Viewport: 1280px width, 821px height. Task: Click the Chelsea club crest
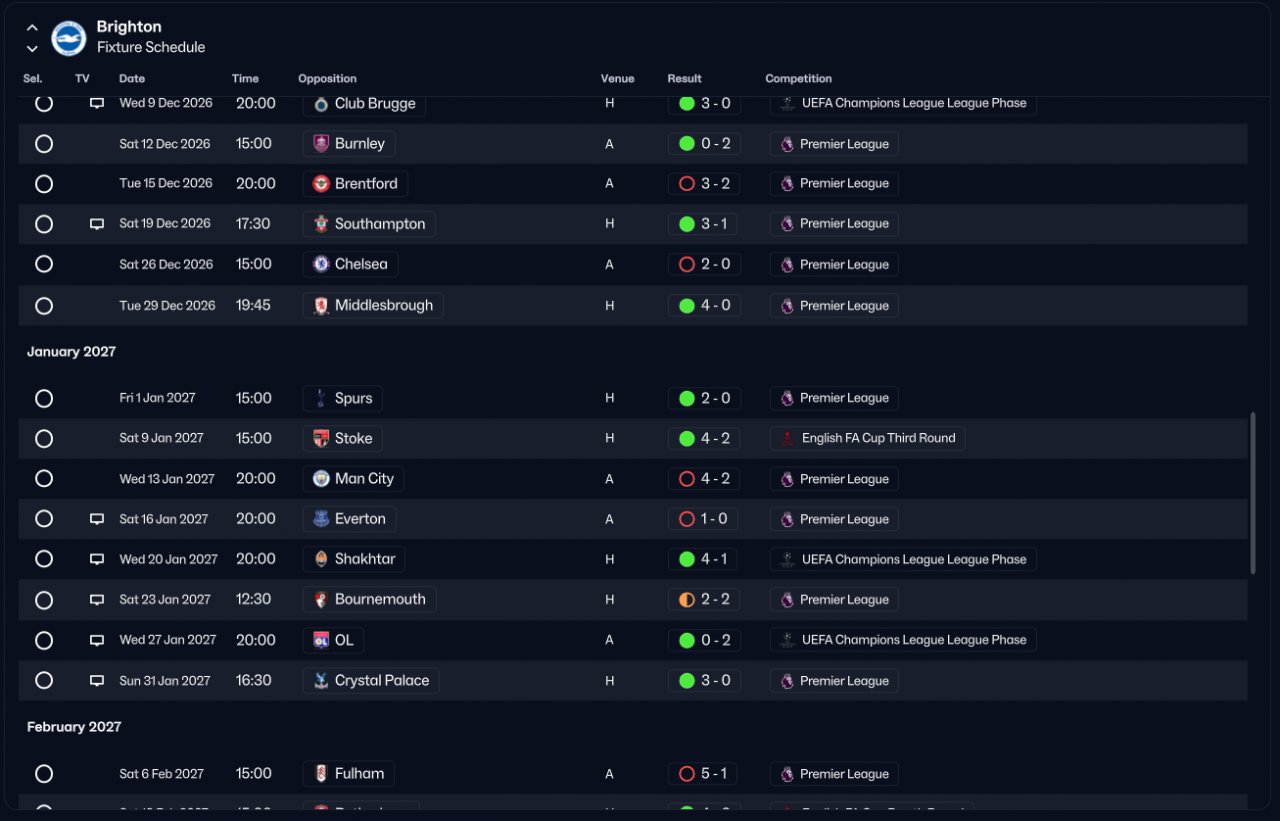(321, 264)
